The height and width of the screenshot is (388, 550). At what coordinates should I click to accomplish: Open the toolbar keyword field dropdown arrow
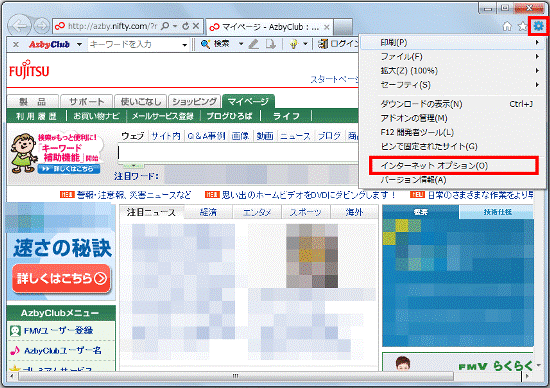point(185,45)
